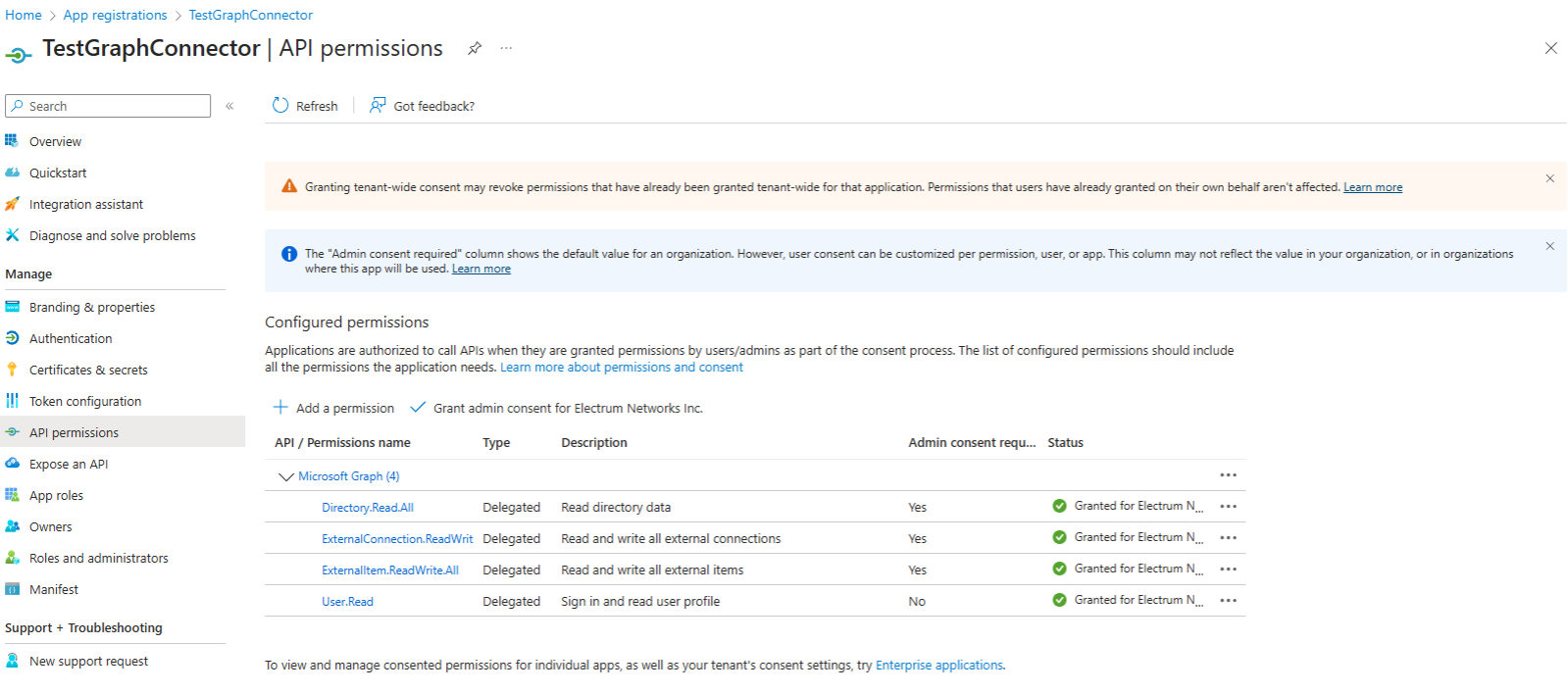The width and height of the screenshot is (1568, 694).
Task: Open the ellipsis menu for the ExternalConnection row
Action: 1228,537
